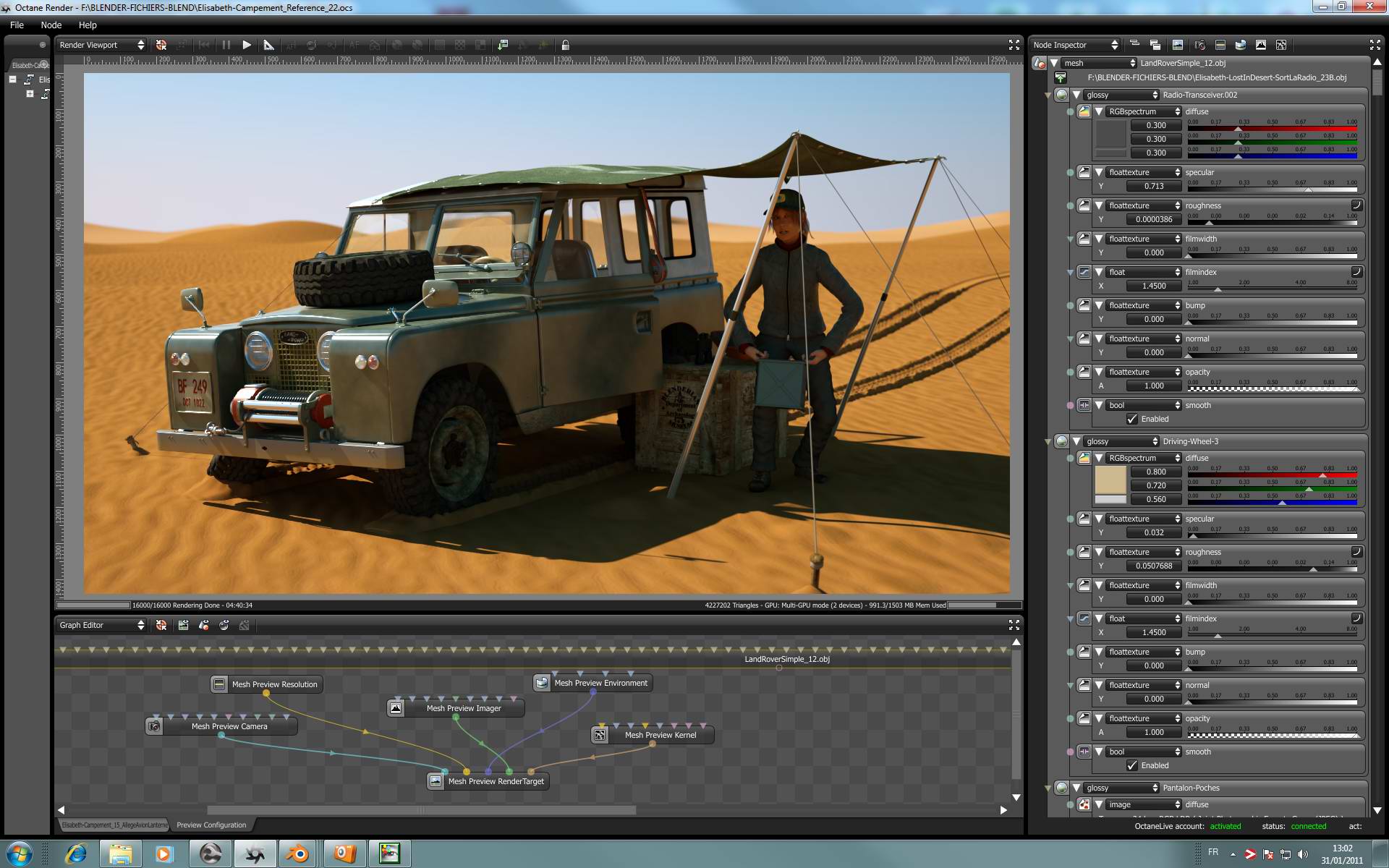Open Blender from the Windows taskbar
Viewport: 1389px width, 868px height.
(297, 854)
